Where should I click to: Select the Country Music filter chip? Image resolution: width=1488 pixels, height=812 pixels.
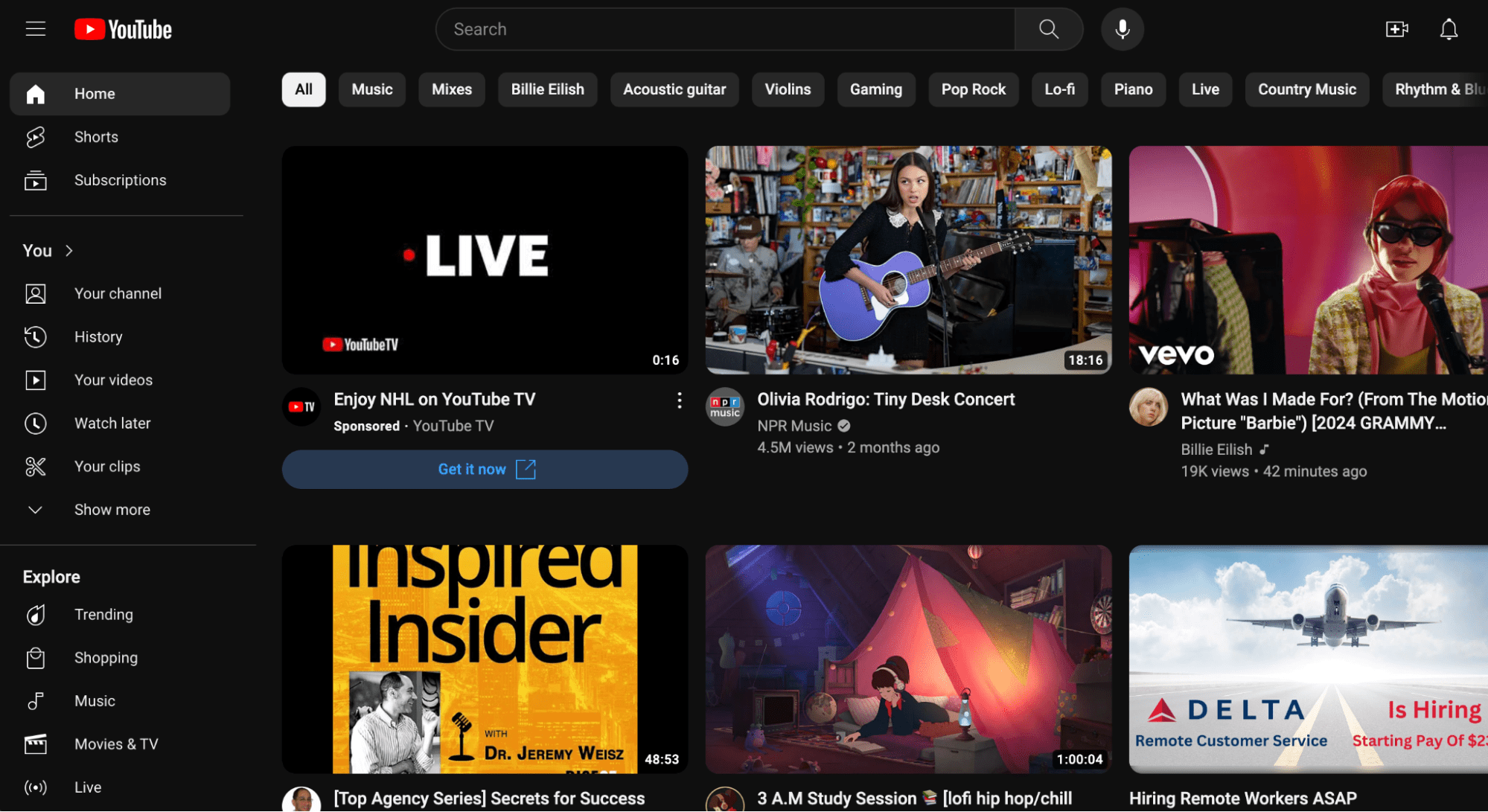(1307, 89)
